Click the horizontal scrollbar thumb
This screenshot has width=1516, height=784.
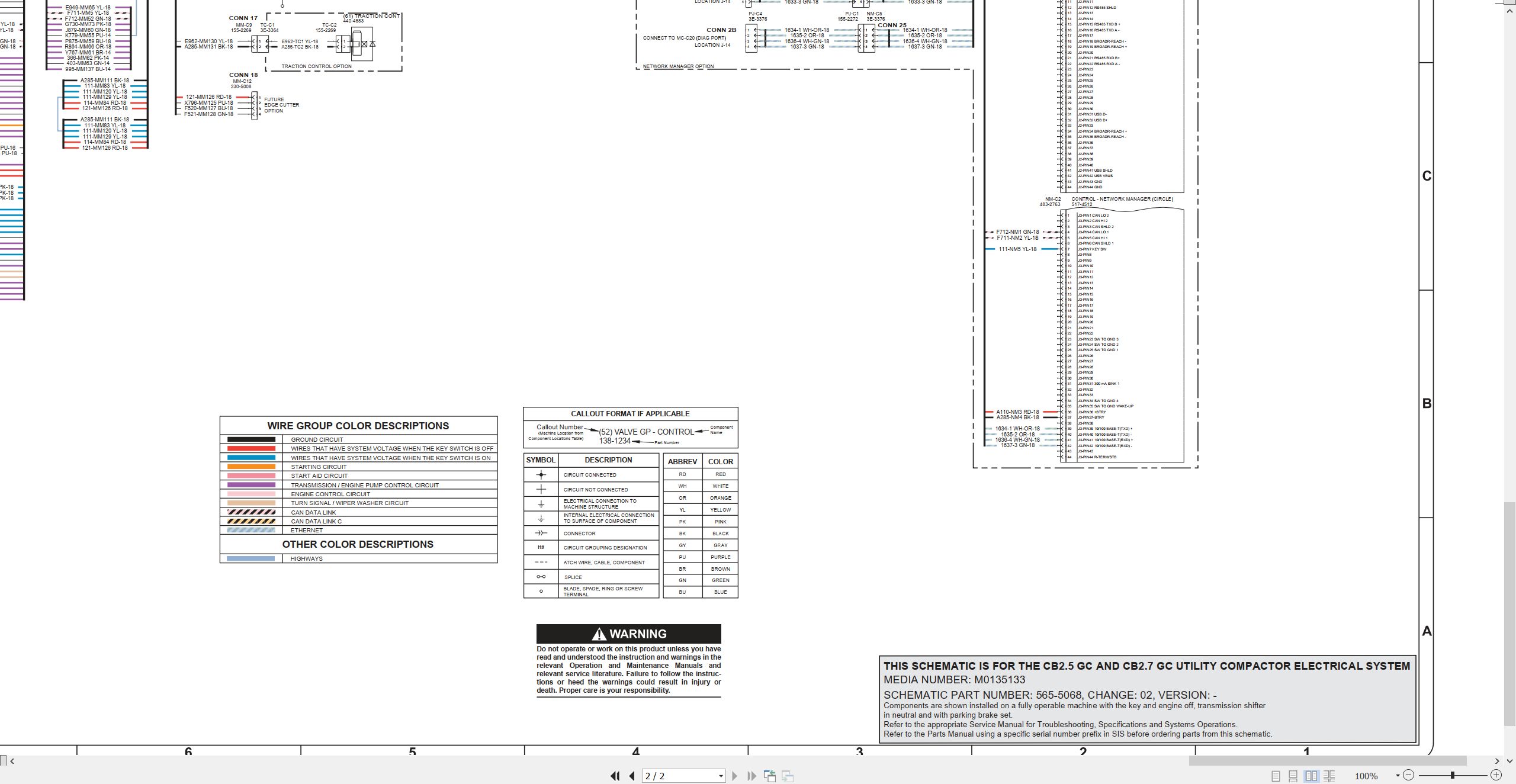point(1328,761)
